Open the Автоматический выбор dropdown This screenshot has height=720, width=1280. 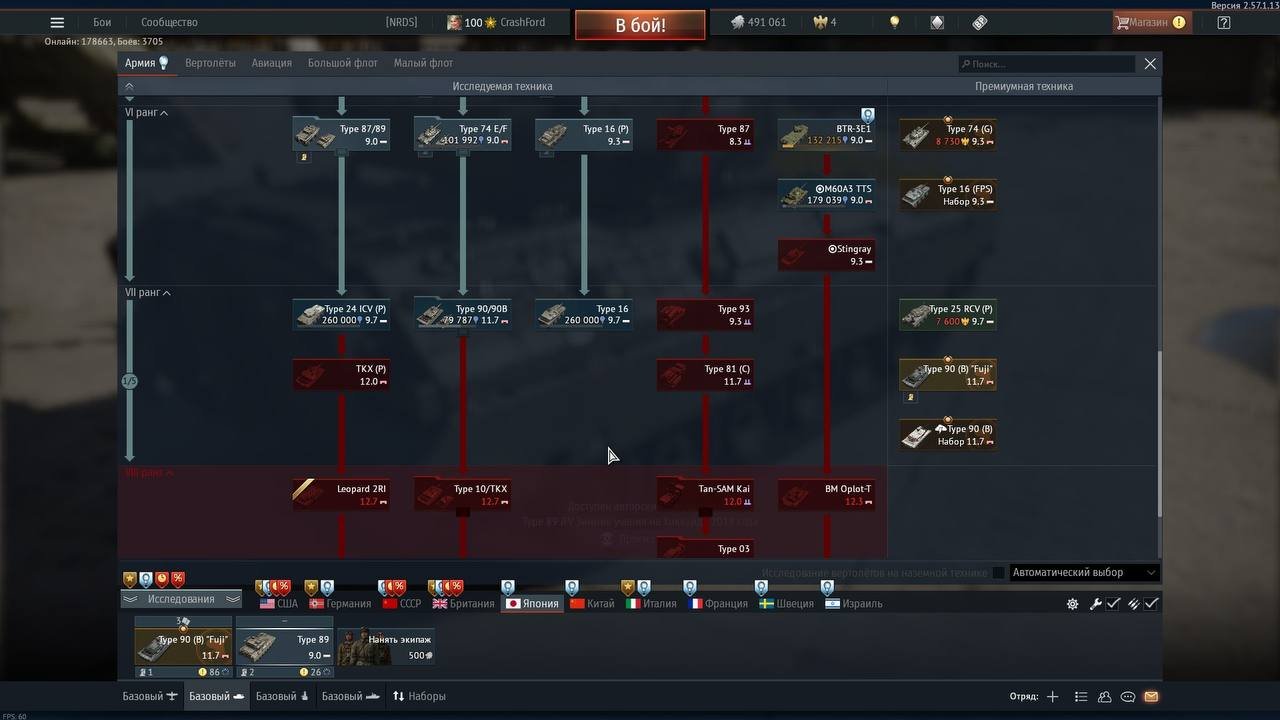click(x=1084, y=573)
